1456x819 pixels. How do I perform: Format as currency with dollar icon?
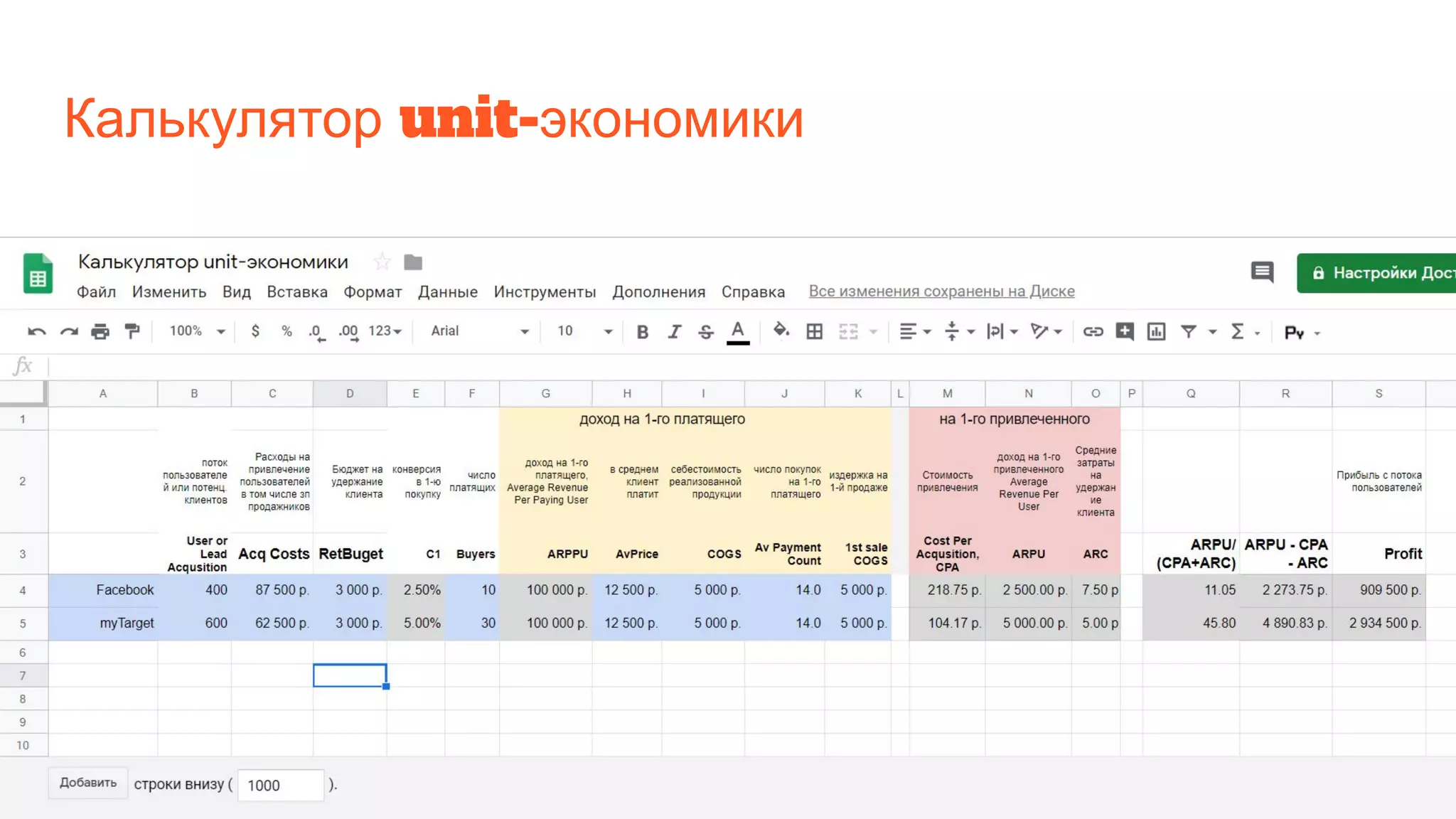(255, 331)
